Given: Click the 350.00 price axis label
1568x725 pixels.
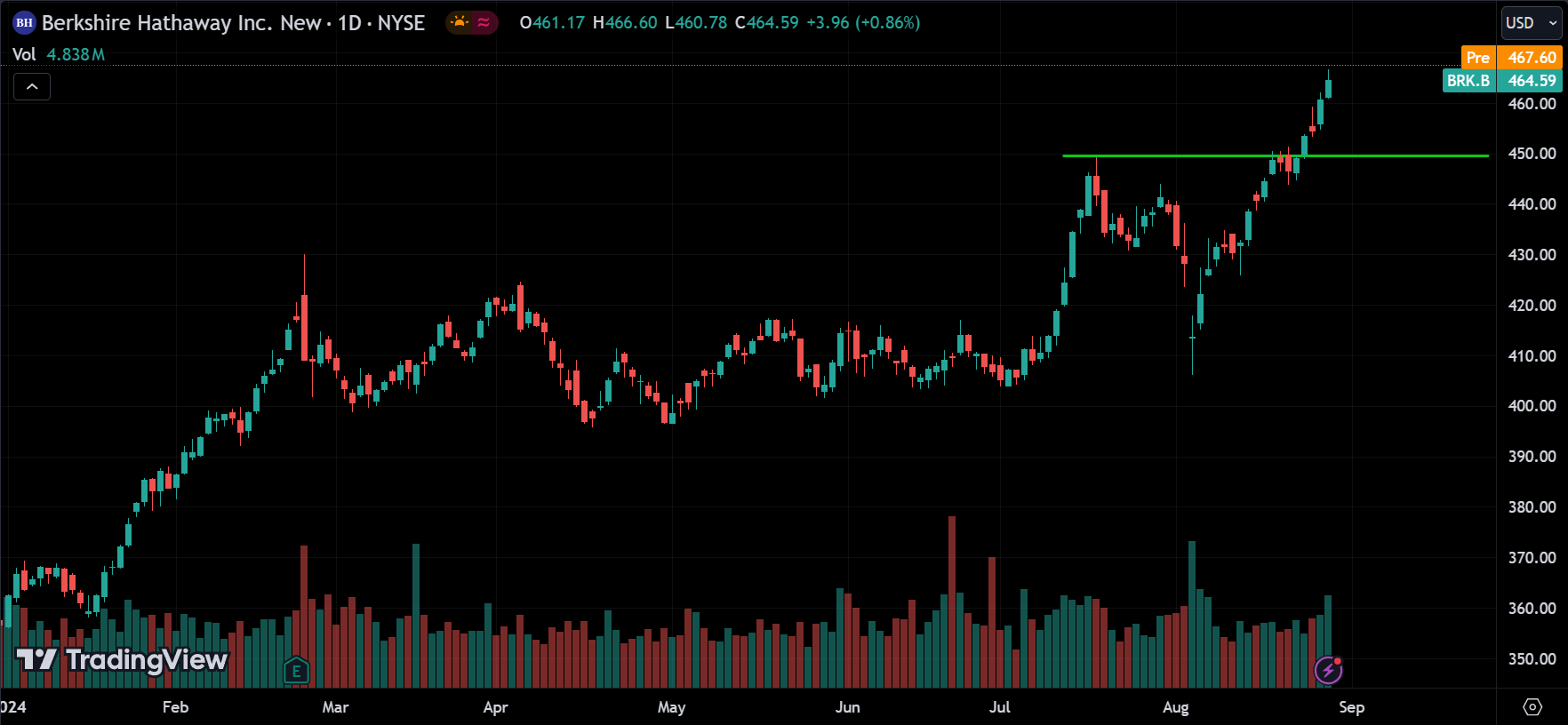Looking at the screenshot, I should click(x=1532, y=659).
